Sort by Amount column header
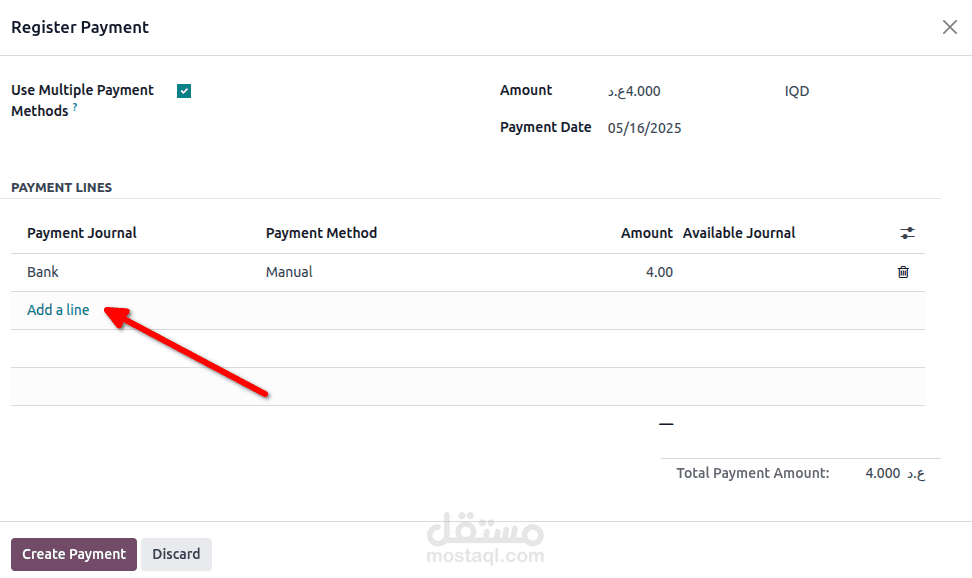 click(646, 233)
